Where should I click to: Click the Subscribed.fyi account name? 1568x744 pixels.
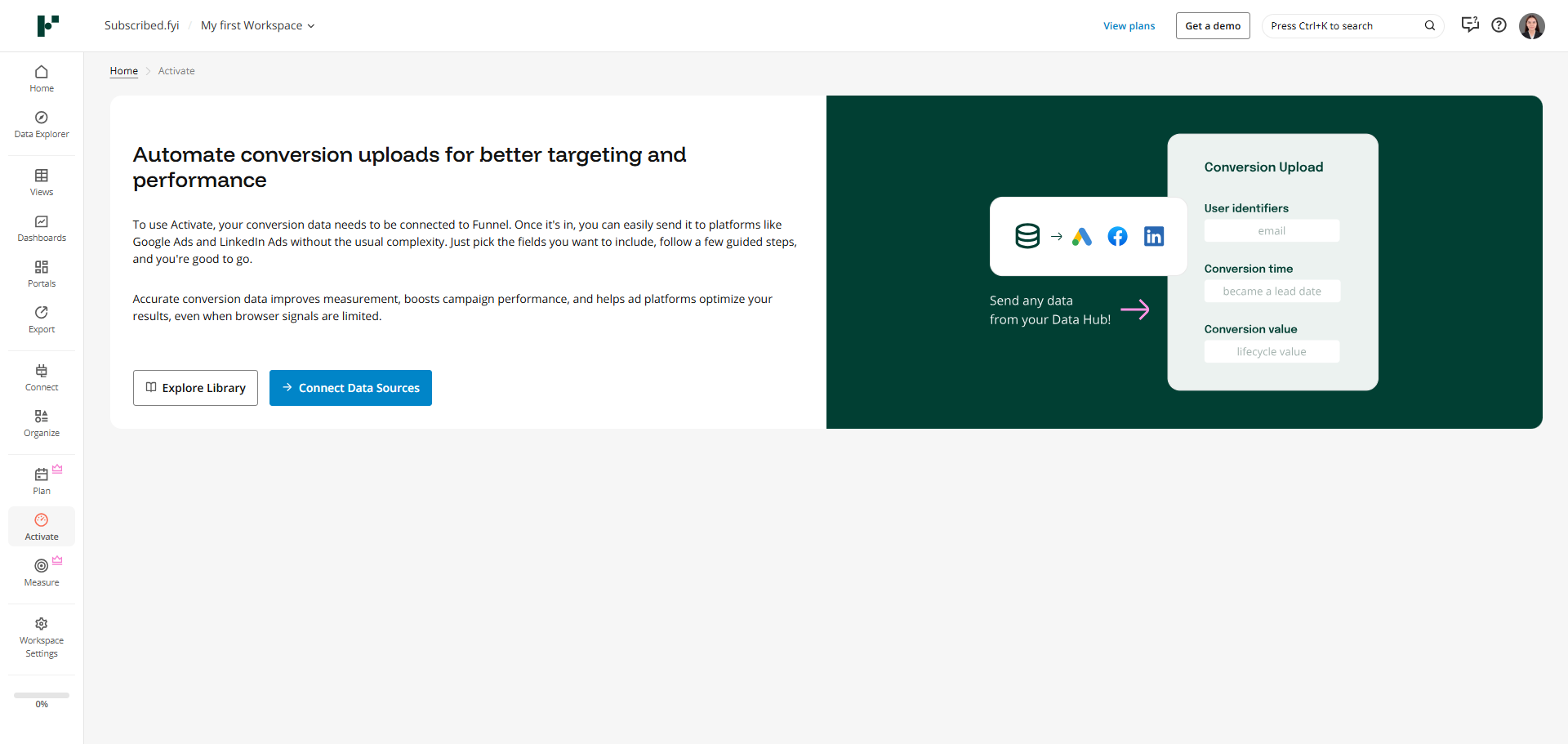(142, 26)
